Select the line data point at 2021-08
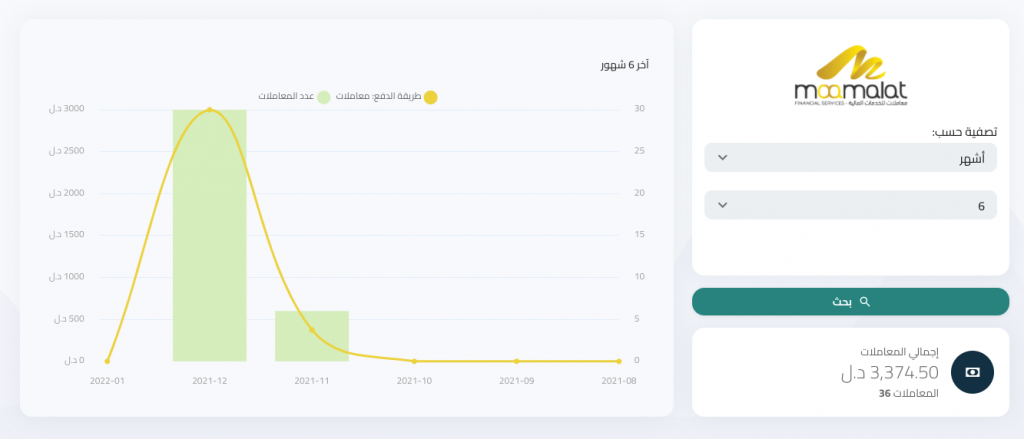1024x439 pixels. (620, 361)
